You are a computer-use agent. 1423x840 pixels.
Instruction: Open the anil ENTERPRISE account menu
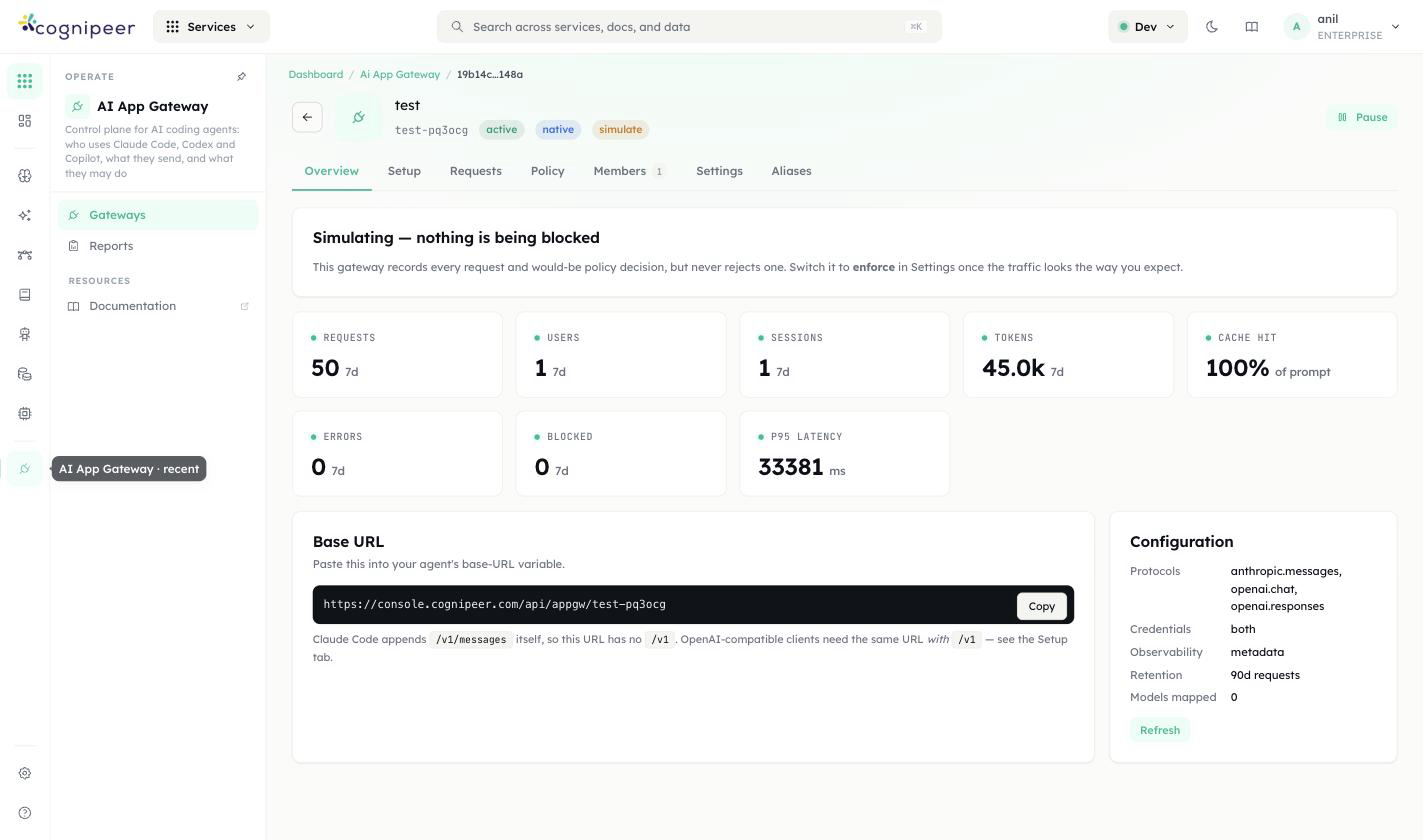[x=1342, y=27]
